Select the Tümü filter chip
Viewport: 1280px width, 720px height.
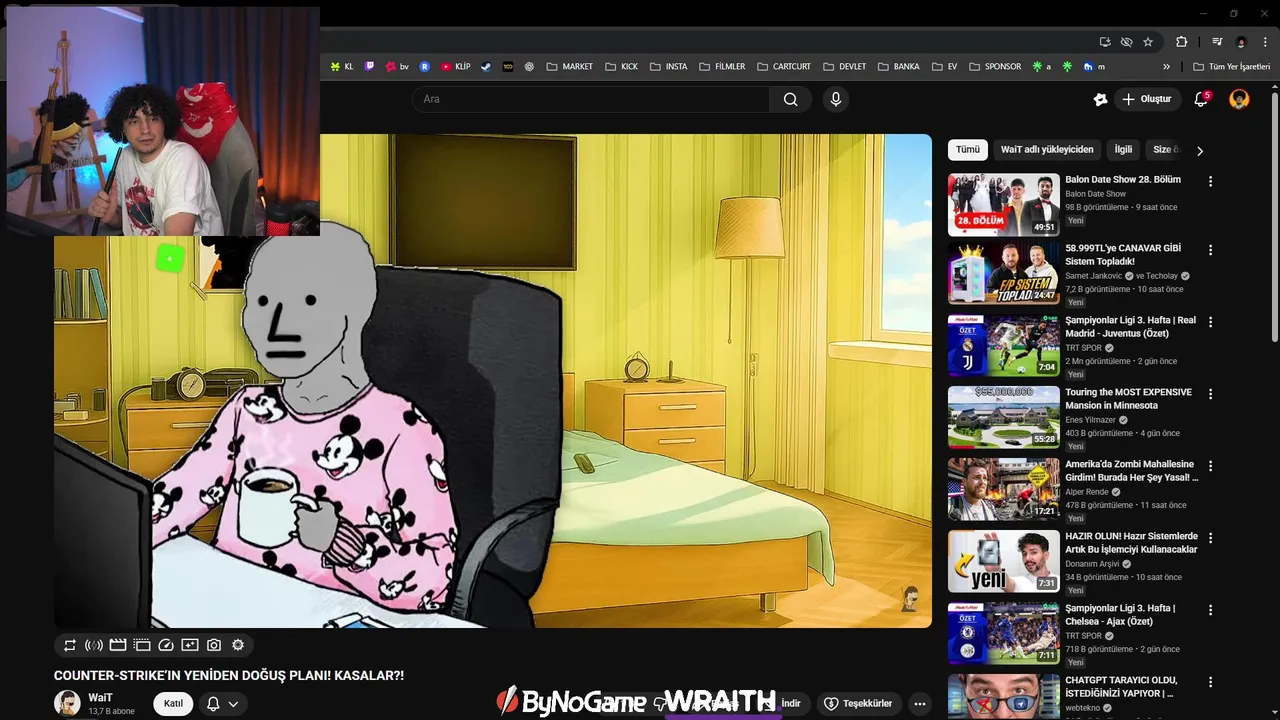pos(968,150)
